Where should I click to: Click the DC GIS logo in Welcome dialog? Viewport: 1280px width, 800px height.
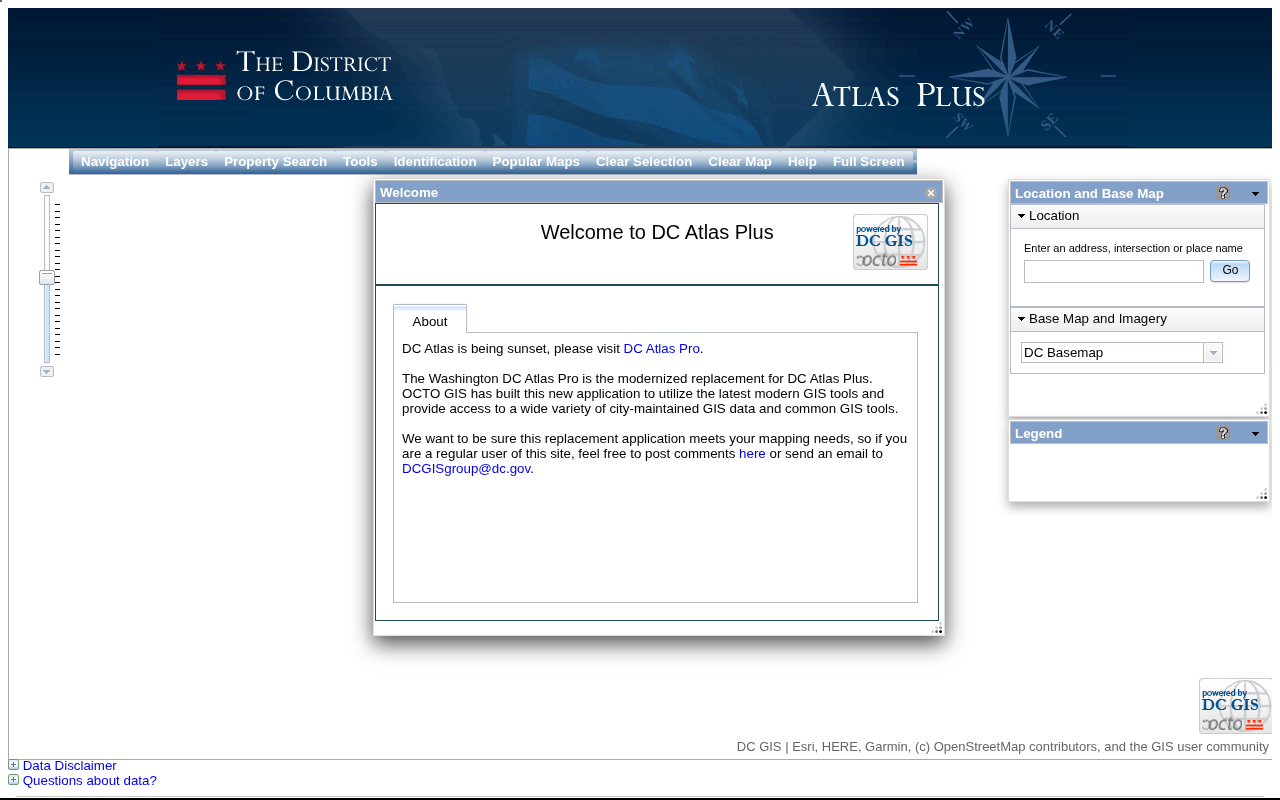890,242
